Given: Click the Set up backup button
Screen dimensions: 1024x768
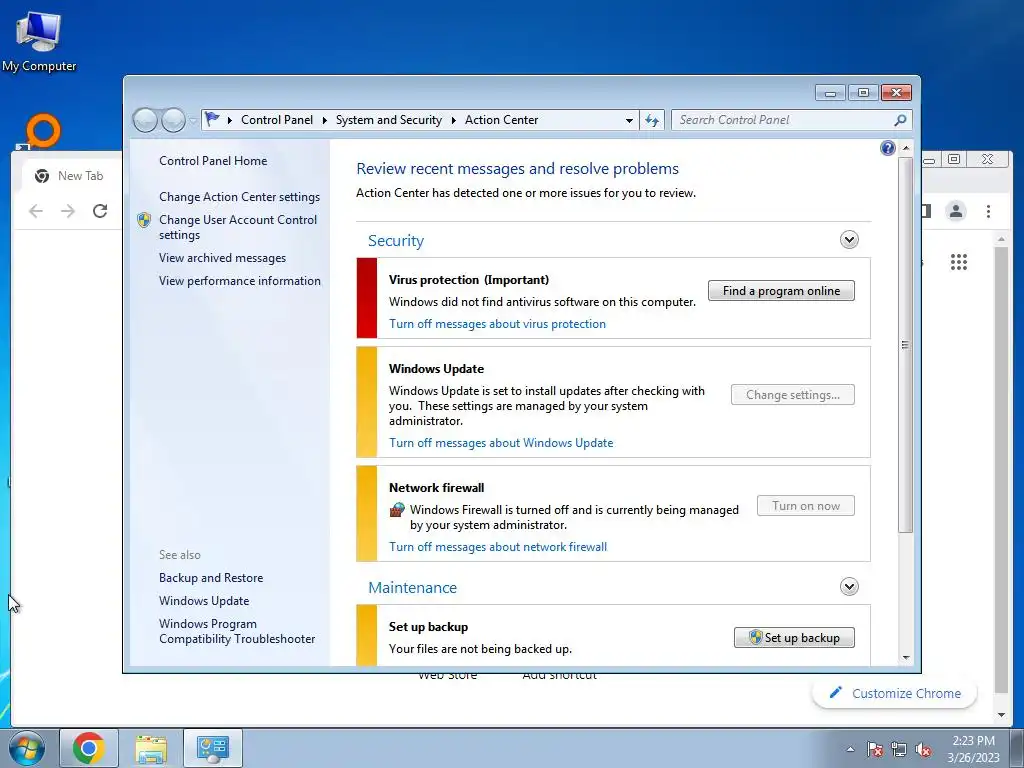Looking at the screenshot, I should (x=794, y=638).
